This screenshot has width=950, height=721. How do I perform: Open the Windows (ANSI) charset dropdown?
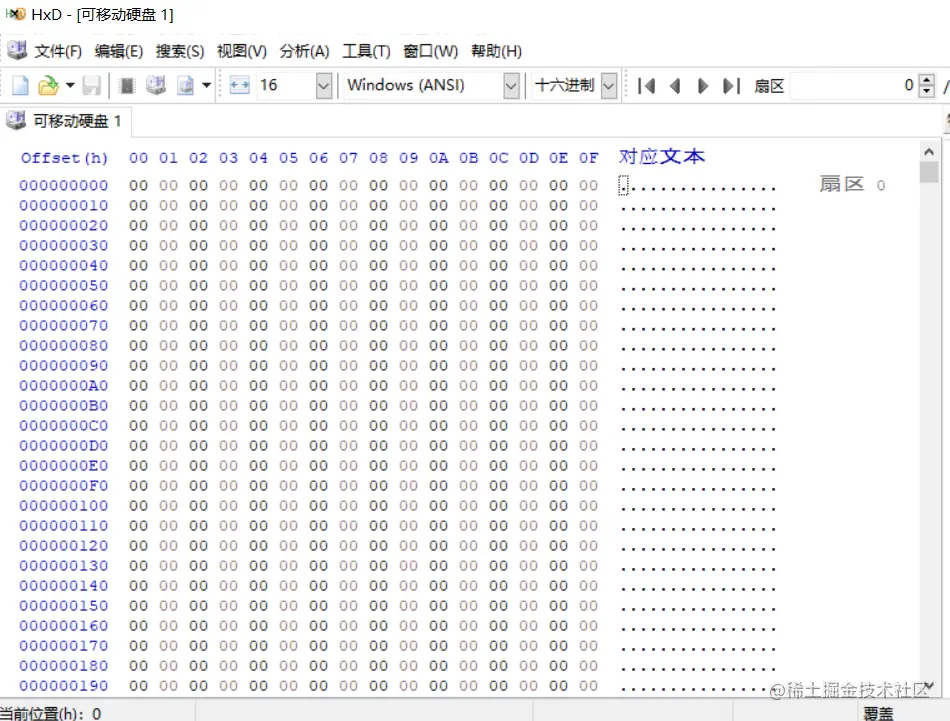pyautogui.click(x=511, y=85)
